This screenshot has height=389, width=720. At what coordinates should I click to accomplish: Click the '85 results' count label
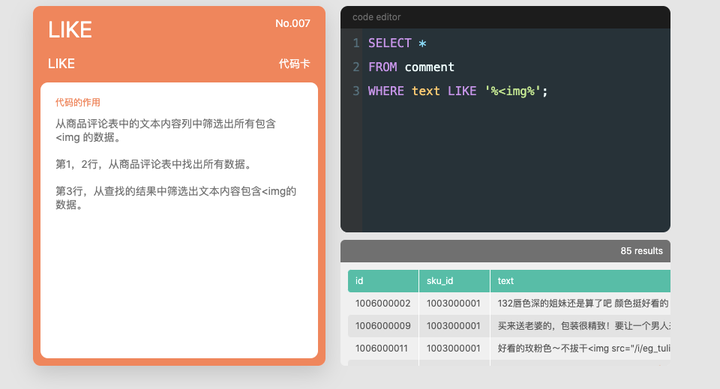641,251
